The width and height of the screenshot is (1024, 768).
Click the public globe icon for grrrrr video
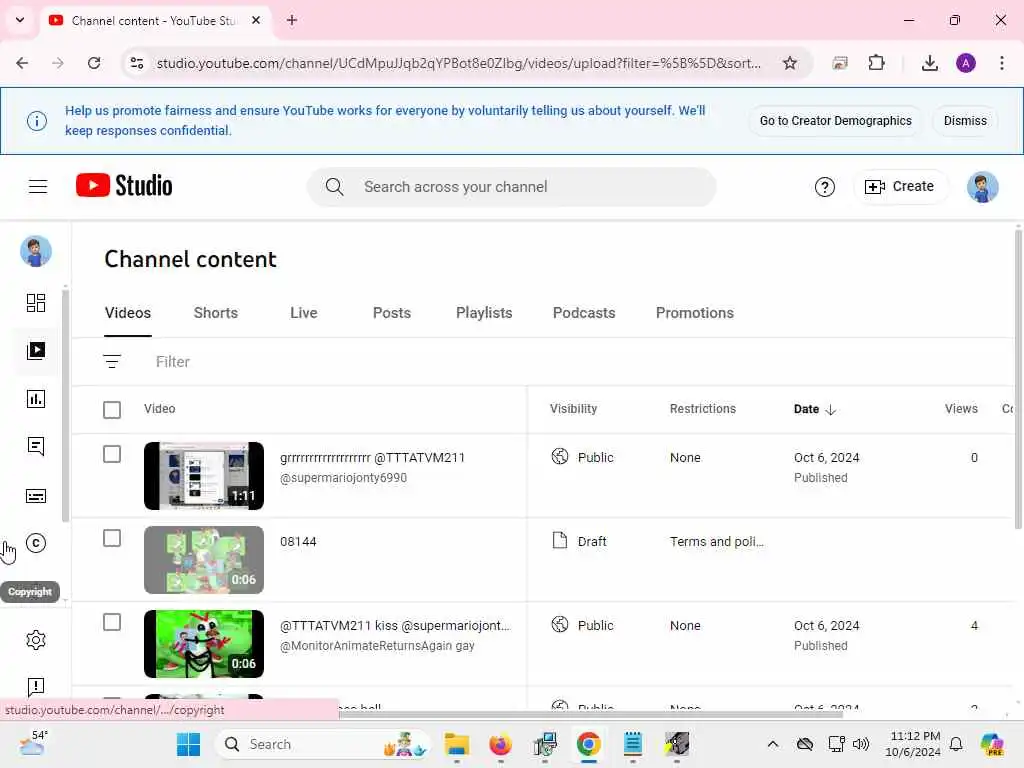560,456
